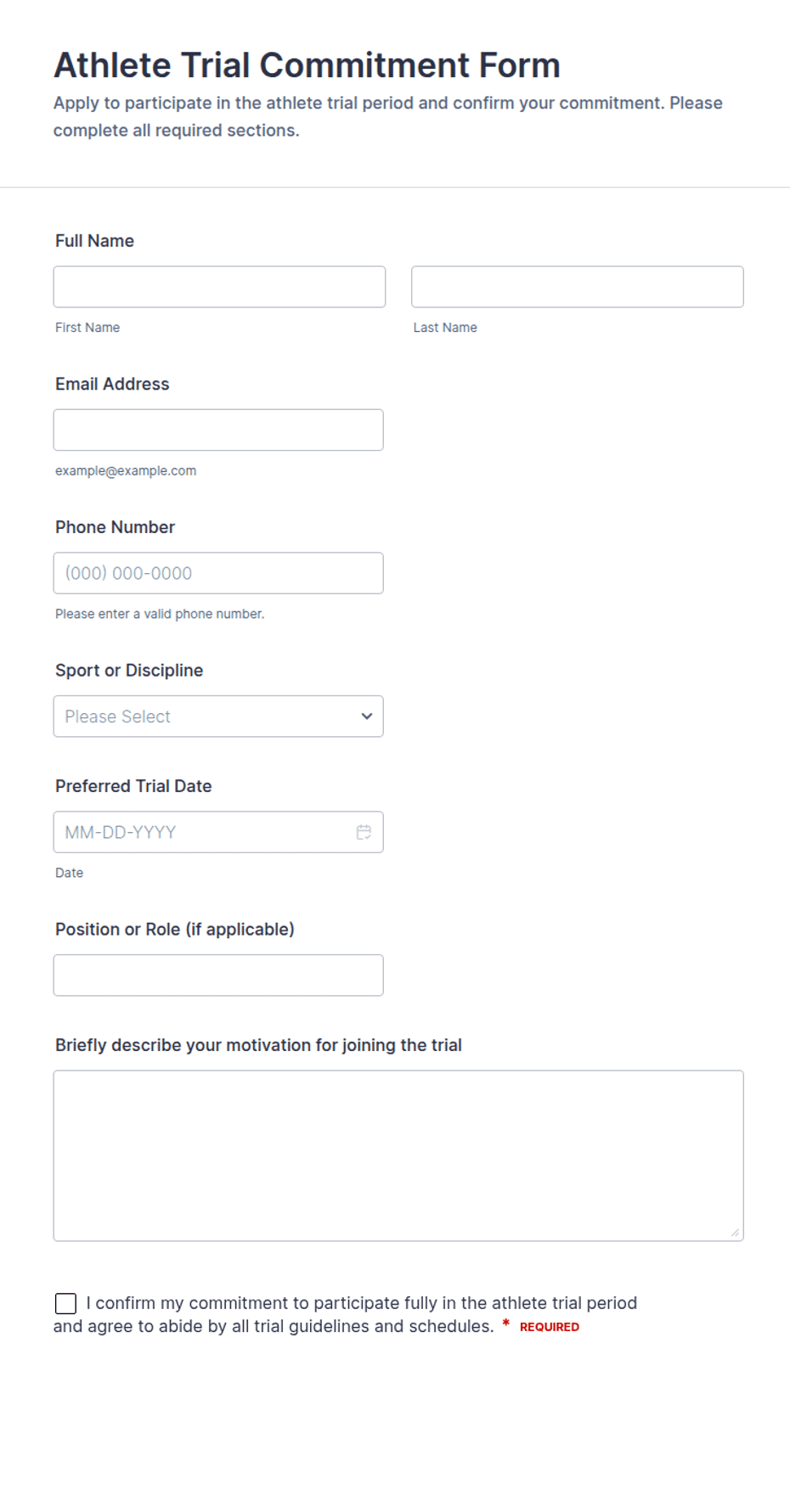The height and width of the screenshot is (1512, 790).
Task: Click the Full Name field label
Action: point(94,241)
